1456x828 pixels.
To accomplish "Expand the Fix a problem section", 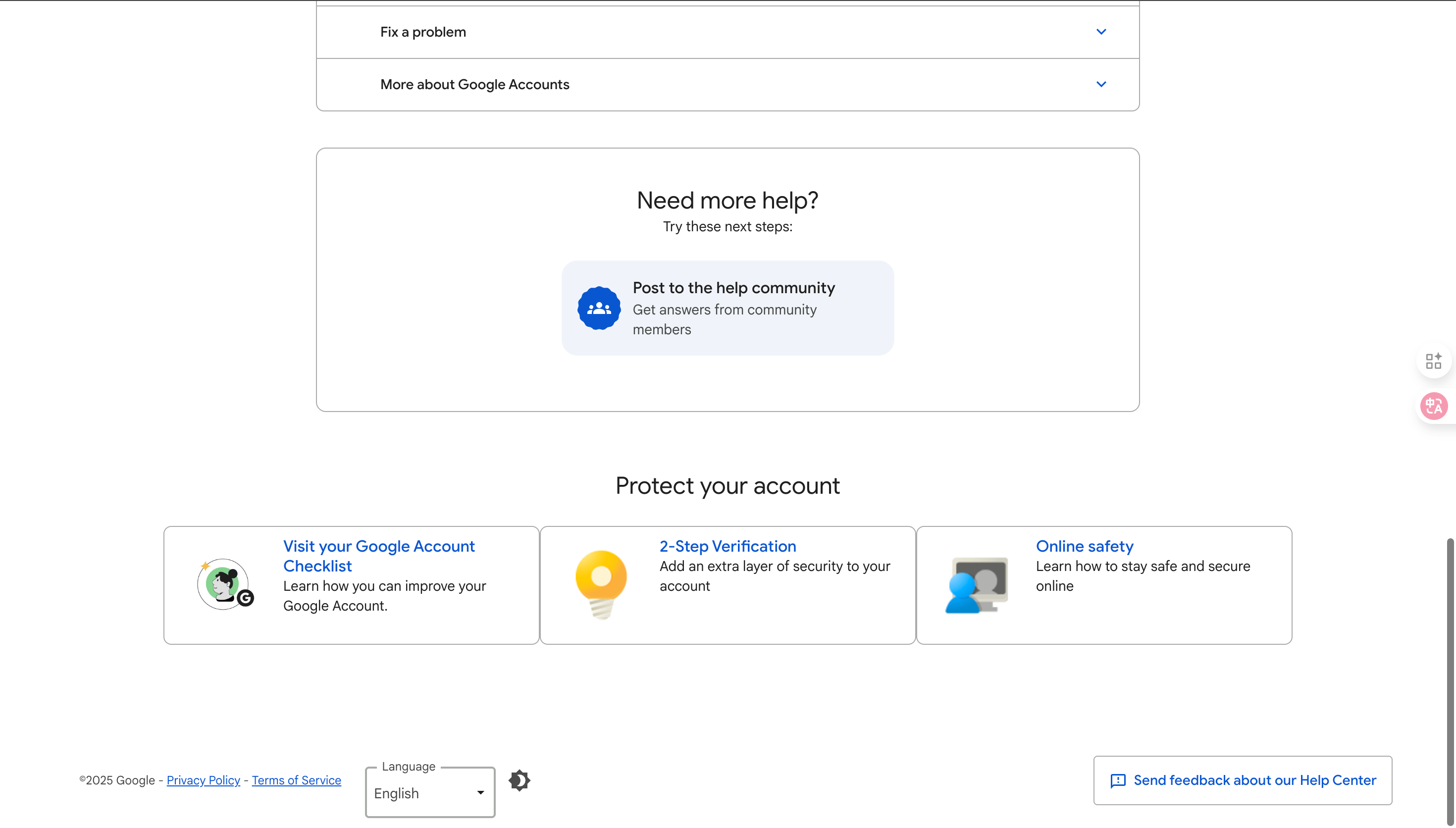I will click(x=728, y=32).
